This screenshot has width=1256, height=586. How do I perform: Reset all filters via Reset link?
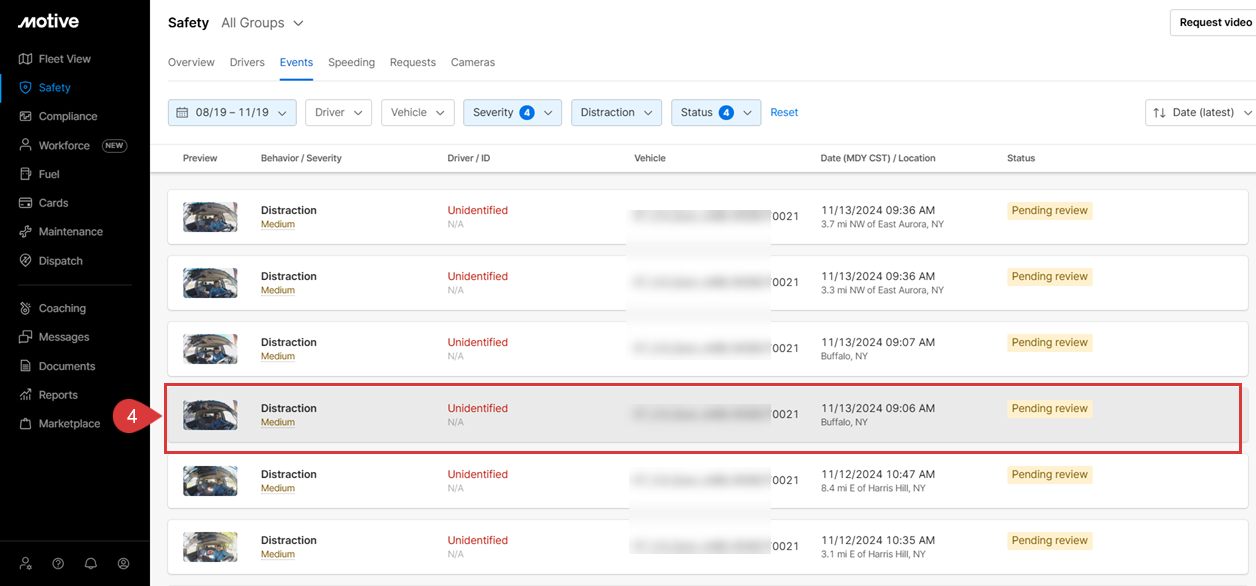pyautogui.click(x=784, y=113)
